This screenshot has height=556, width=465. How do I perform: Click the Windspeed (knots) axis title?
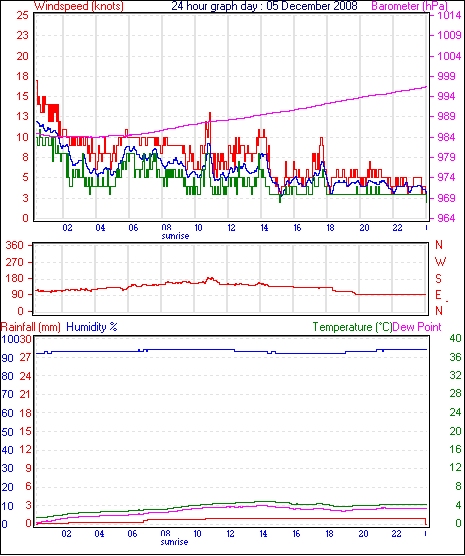click(x=79, y=6)
